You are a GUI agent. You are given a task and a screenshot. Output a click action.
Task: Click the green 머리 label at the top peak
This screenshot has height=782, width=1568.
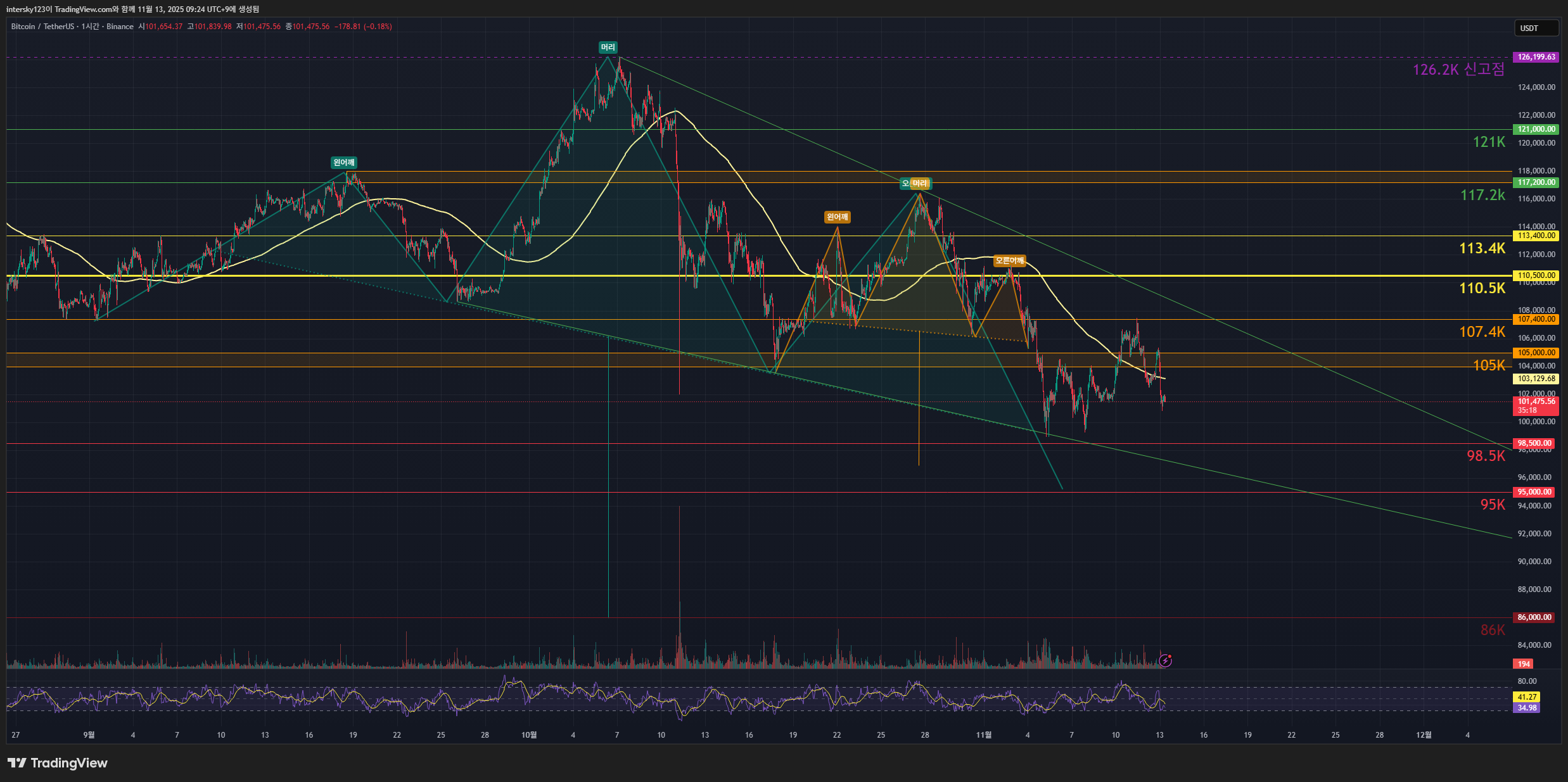click(x=608, y=47)
